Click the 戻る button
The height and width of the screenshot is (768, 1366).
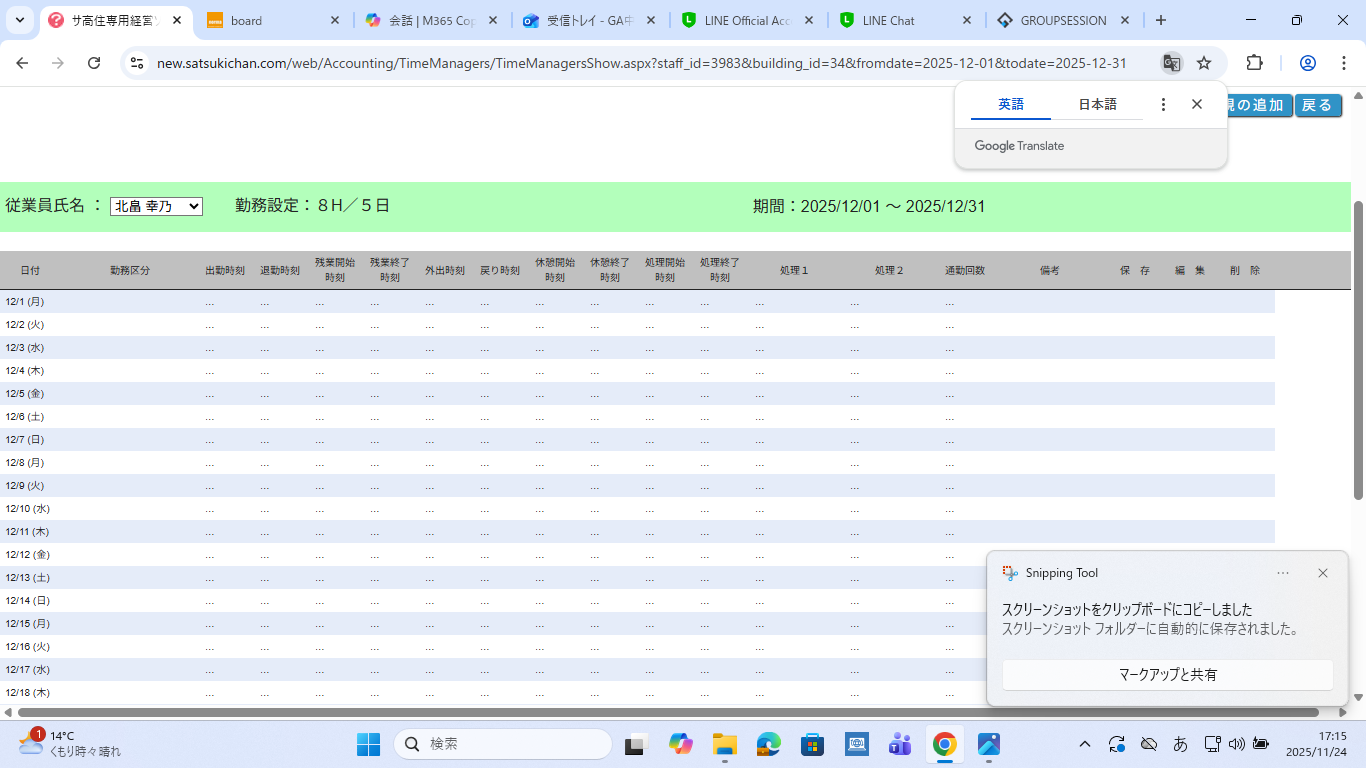click(x=1317, y=105)
